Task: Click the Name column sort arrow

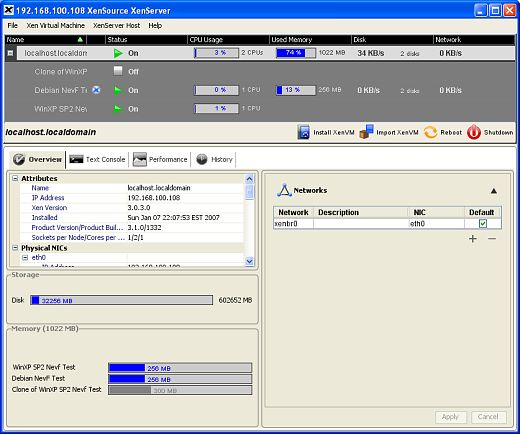Action: pyautogui.click(x=80, y=40)
